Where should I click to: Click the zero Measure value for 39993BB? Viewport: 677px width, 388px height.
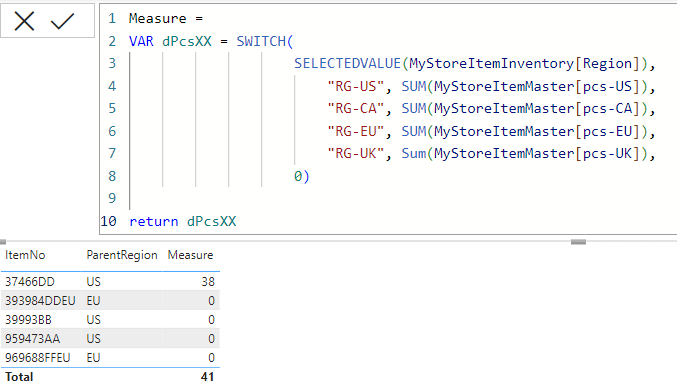(x=211, y=320)
